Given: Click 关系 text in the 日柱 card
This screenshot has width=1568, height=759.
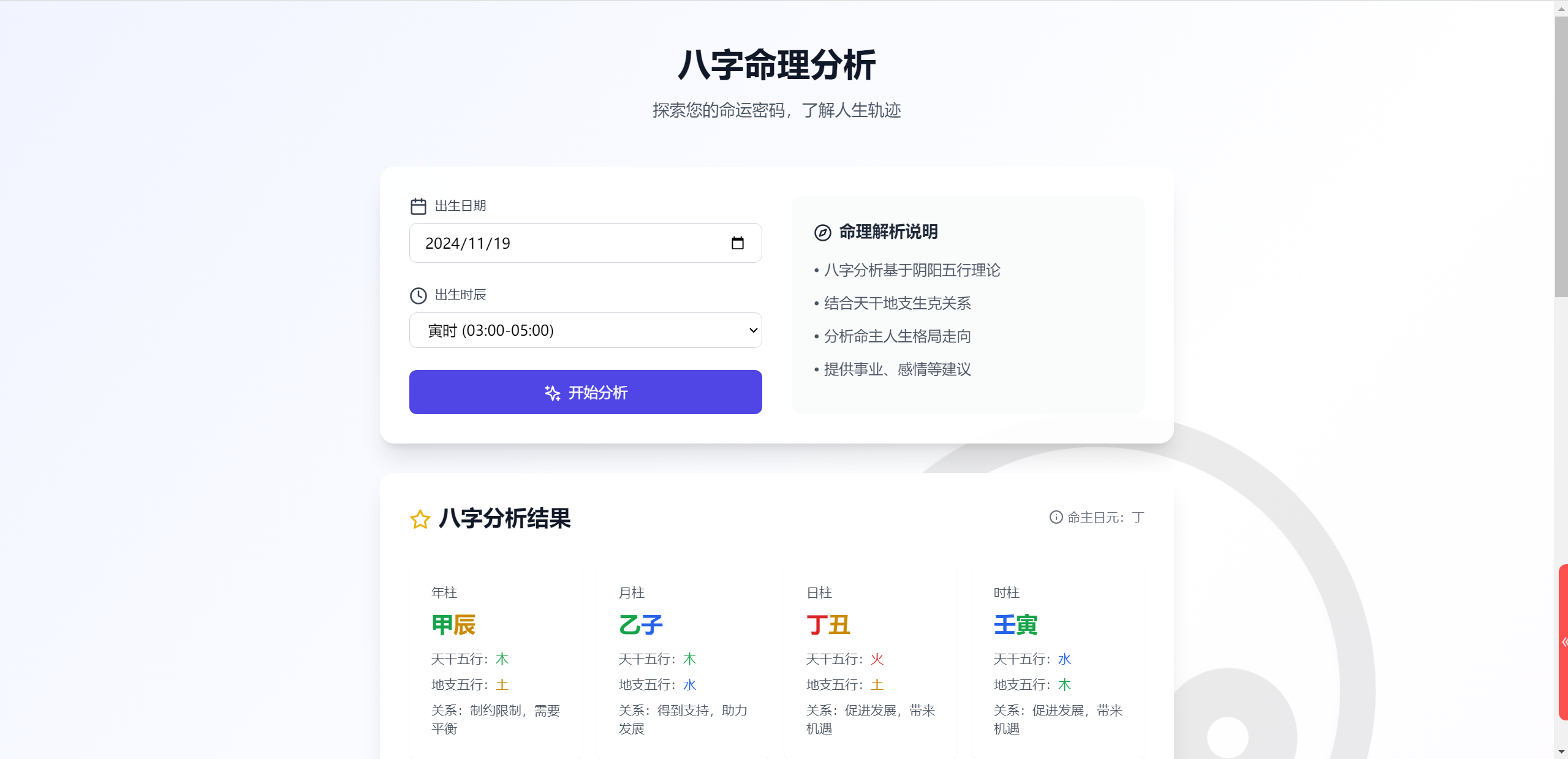Looking at the screenshot, I should (871, 720).
